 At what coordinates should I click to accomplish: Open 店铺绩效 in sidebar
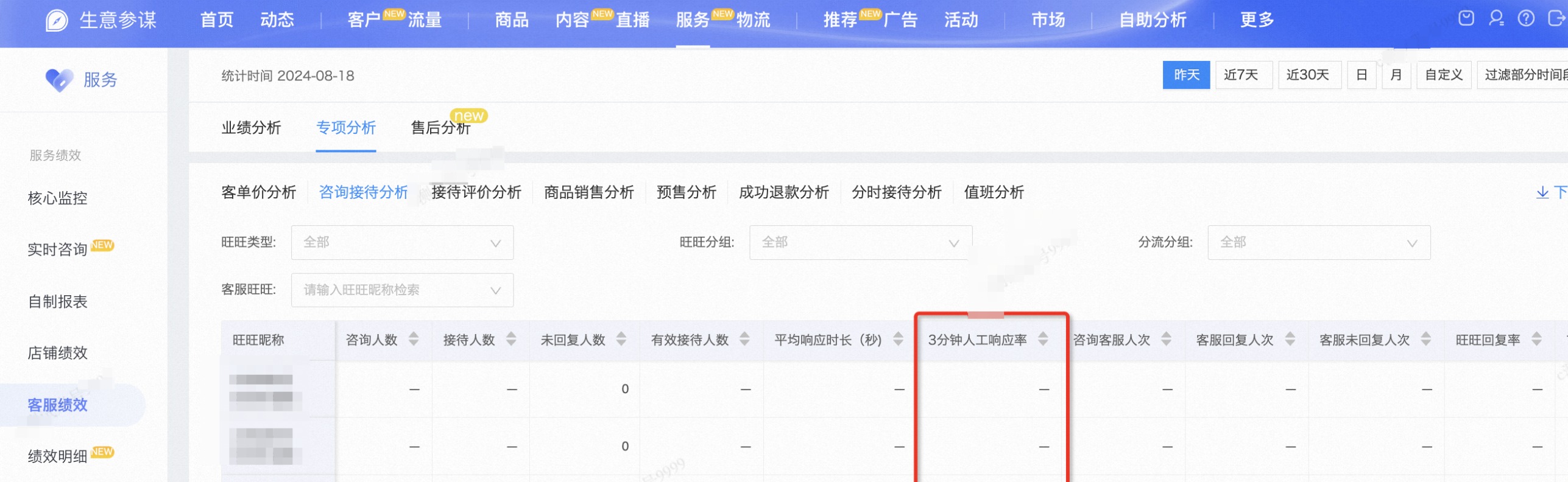(x=58, y=353)
